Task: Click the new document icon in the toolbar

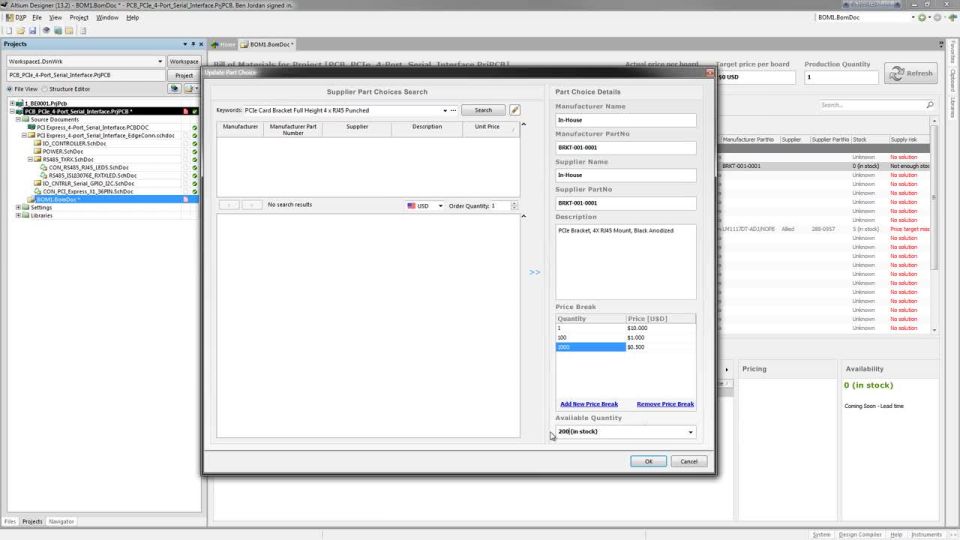Action: pos(9,31)
